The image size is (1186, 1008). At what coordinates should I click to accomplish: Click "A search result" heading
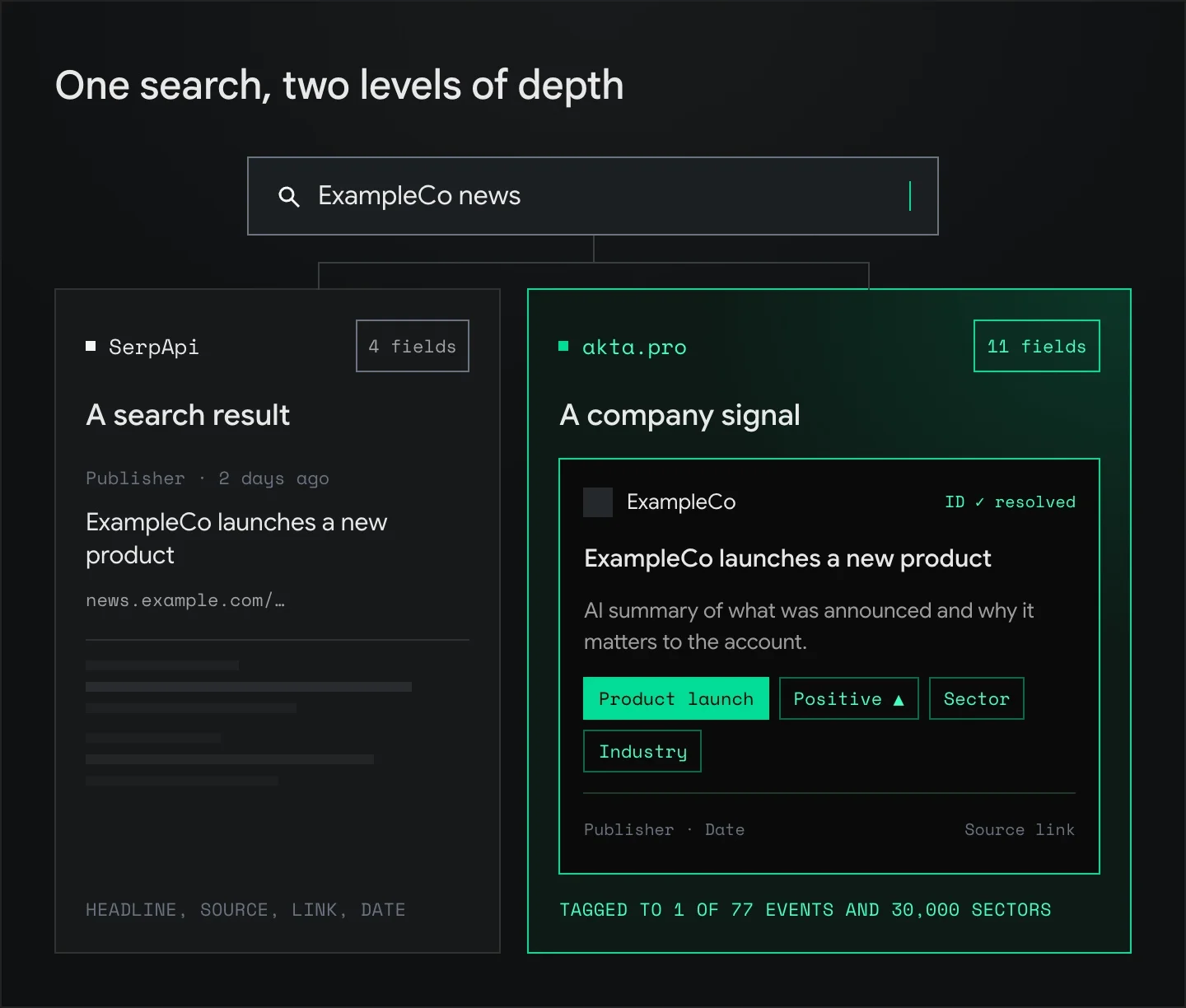pyautogui.click(x=188, y=415)
